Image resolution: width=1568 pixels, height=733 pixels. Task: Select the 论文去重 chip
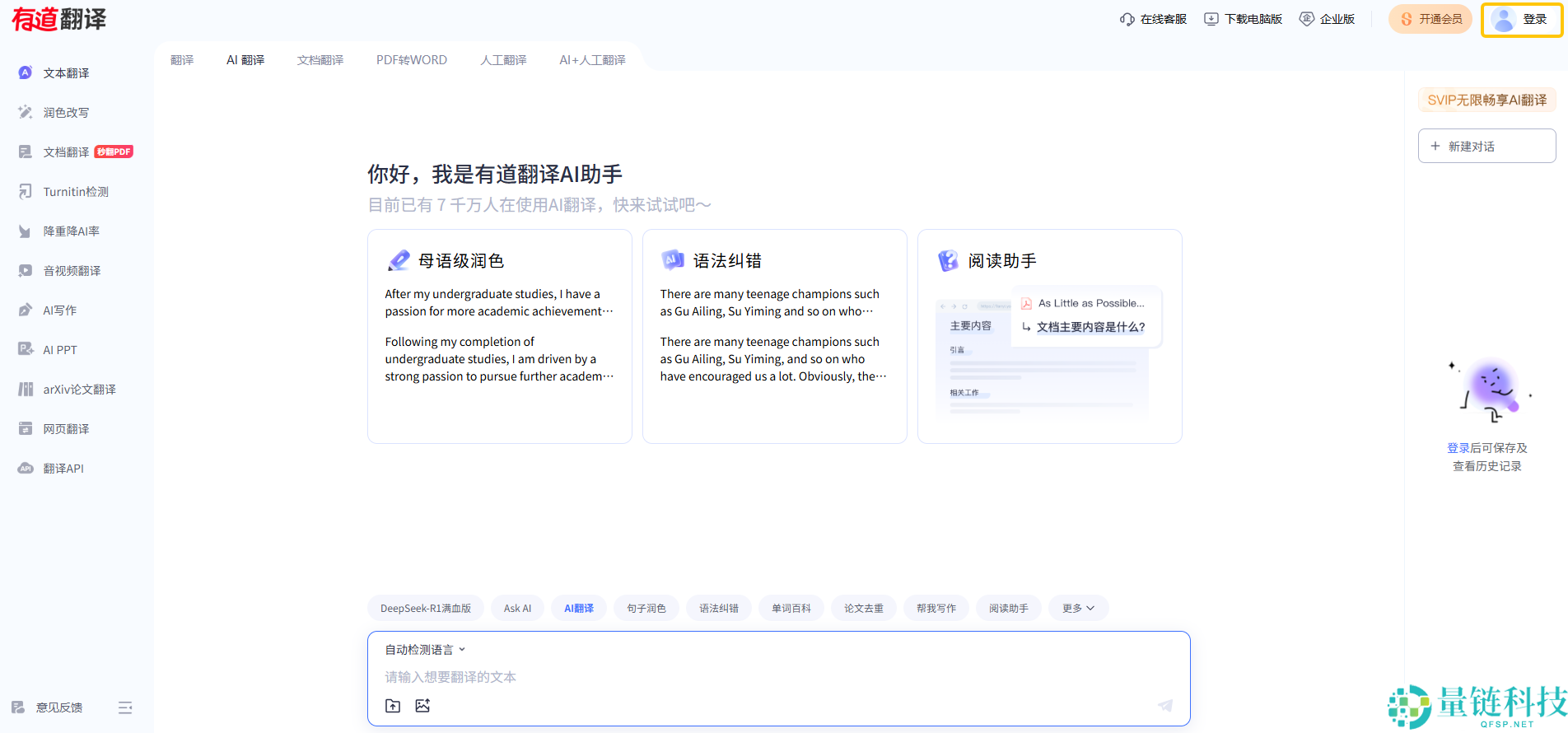click(x=864, y=609)
